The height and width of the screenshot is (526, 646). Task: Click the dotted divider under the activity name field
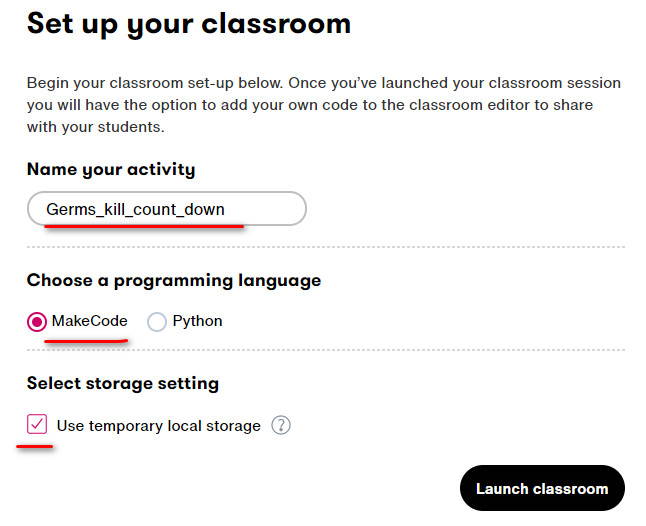point(326,247)
